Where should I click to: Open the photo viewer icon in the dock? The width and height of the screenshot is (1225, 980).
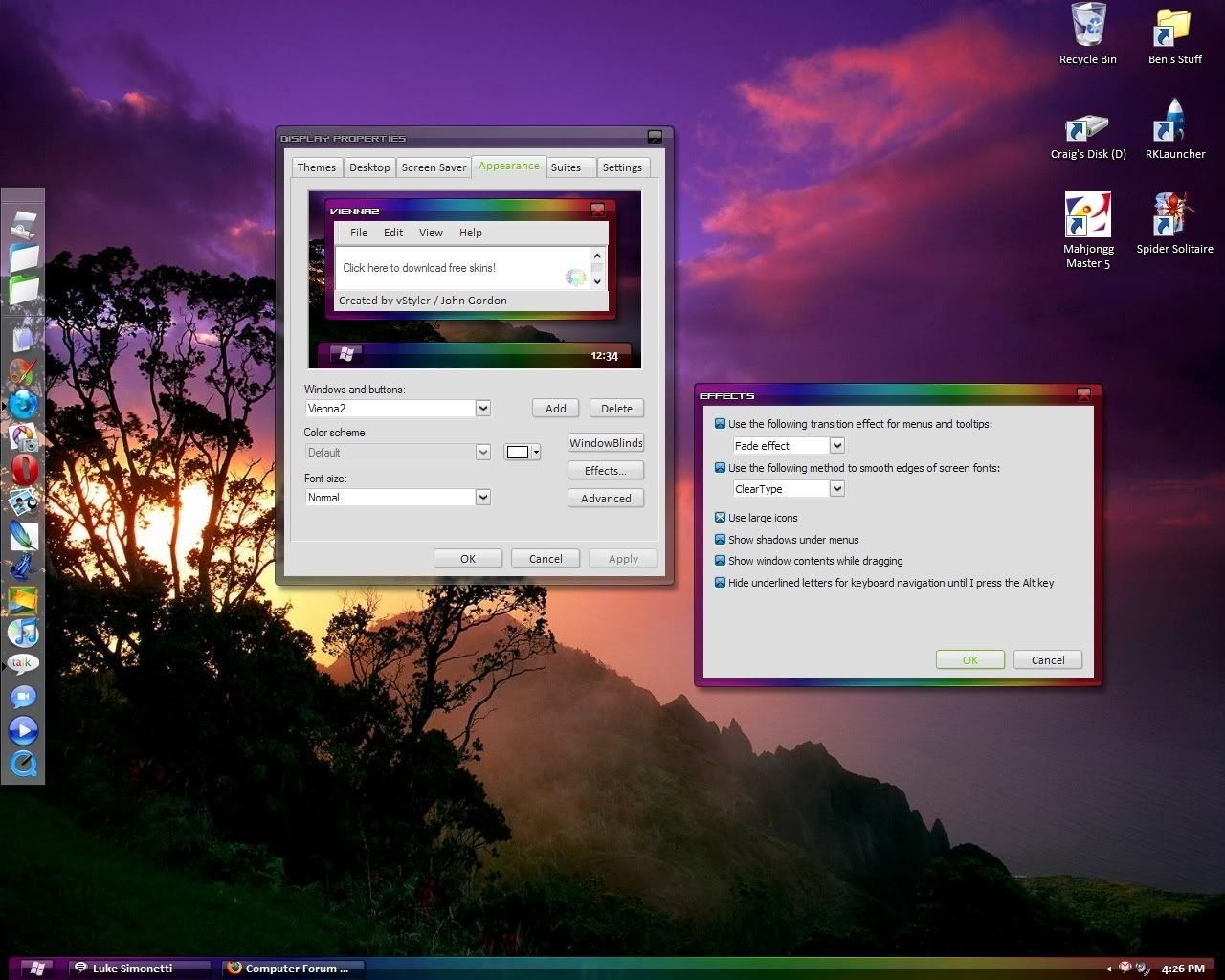pos(24,501)
